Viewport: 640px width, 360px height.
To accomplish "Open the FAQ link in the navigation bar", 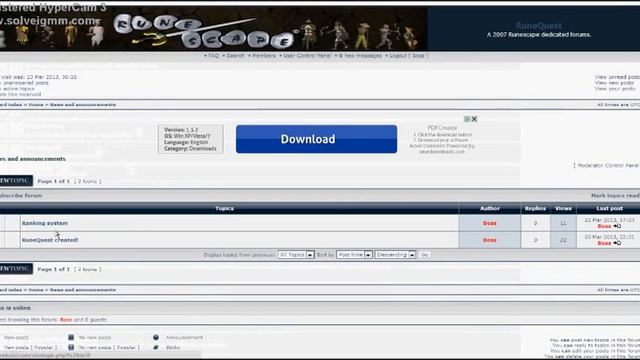I will pyautogui.click(x=213, y=56).
